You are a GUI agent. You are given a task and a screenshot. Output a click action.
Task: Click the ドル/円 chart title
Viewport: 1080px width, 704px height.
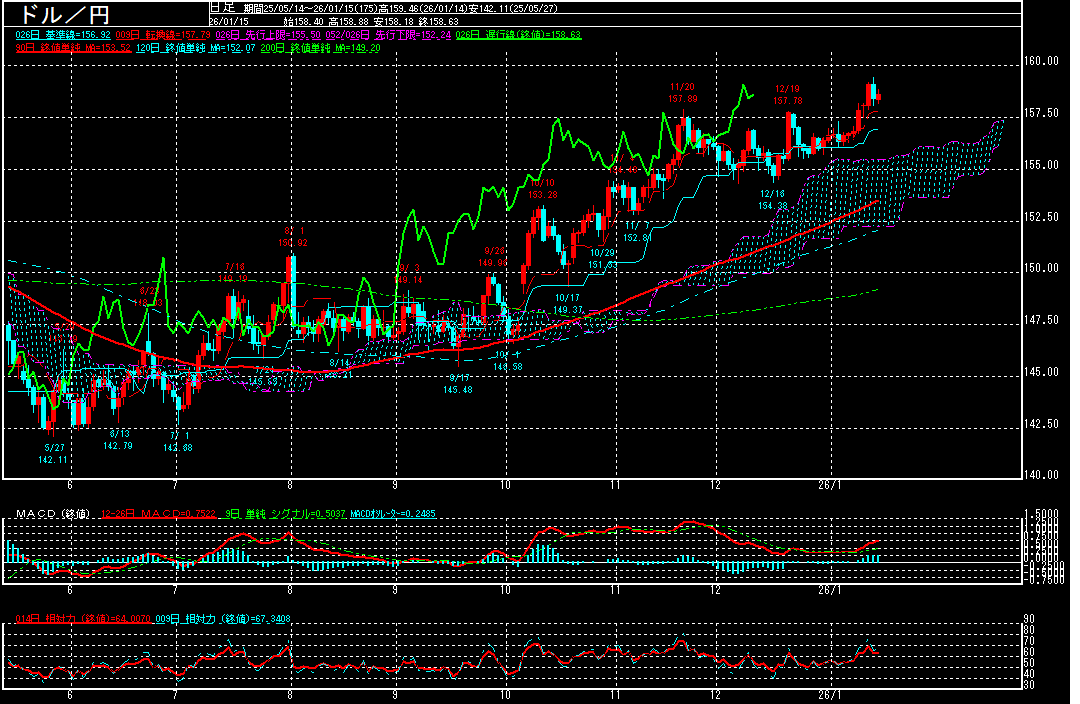[59, 15]
